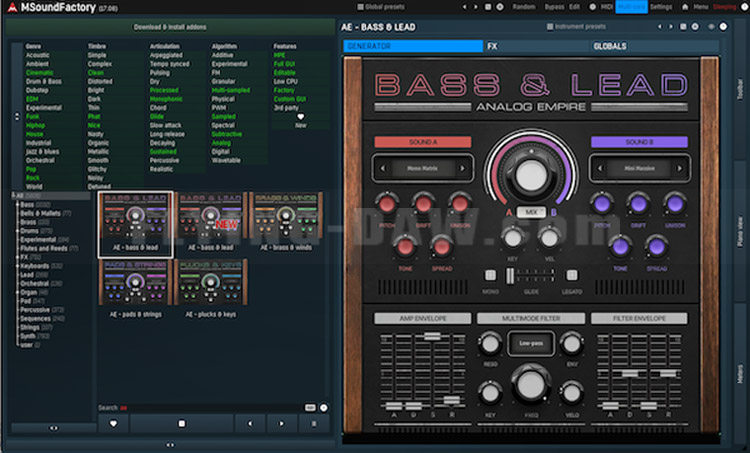The height and width of the screenshot is (453, 750).
Task: Click the Mix button between A and B
Action: (531, 212)
